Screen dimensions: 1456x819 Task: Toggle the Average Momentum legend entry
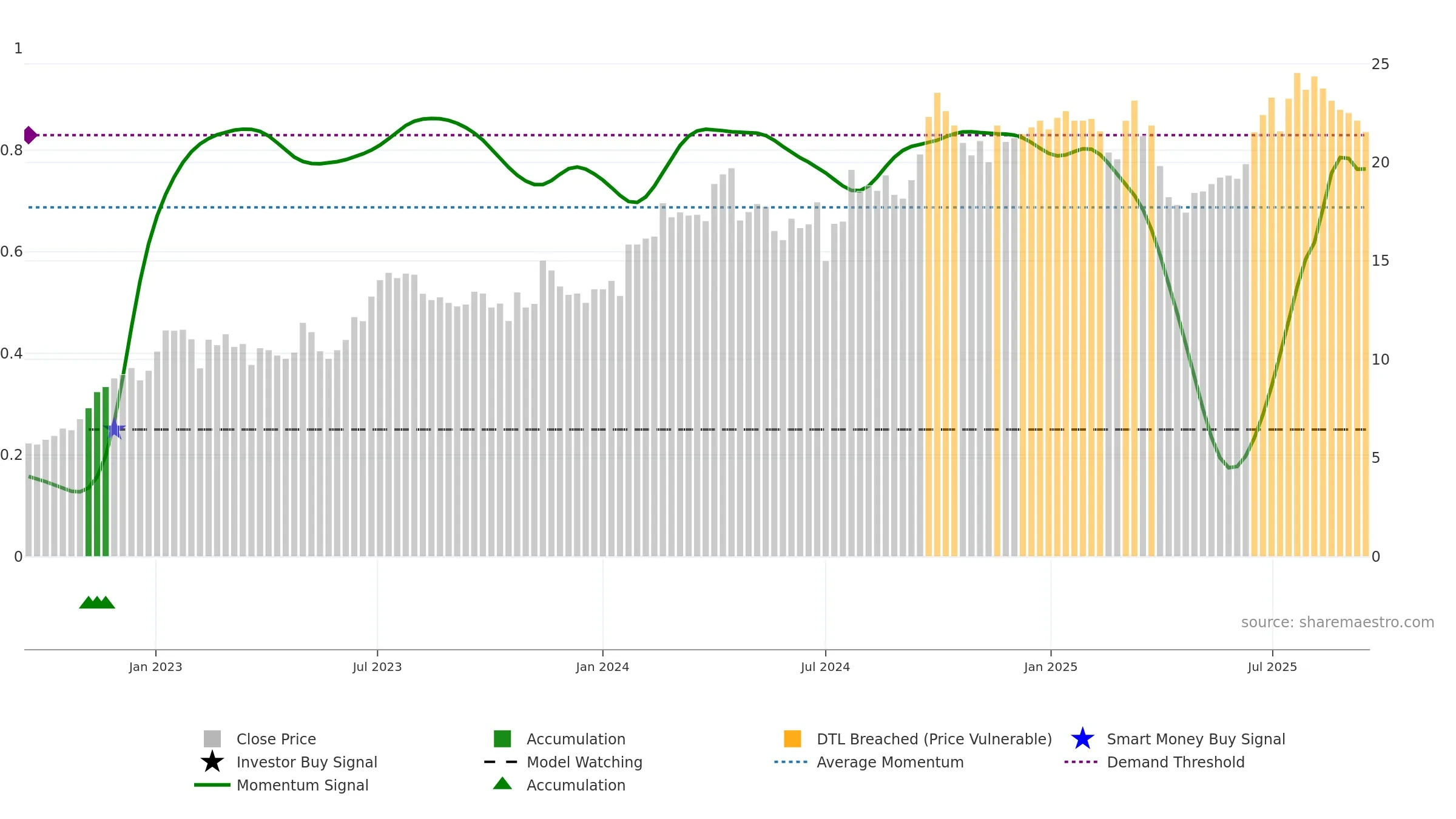(x=890, y=762)
